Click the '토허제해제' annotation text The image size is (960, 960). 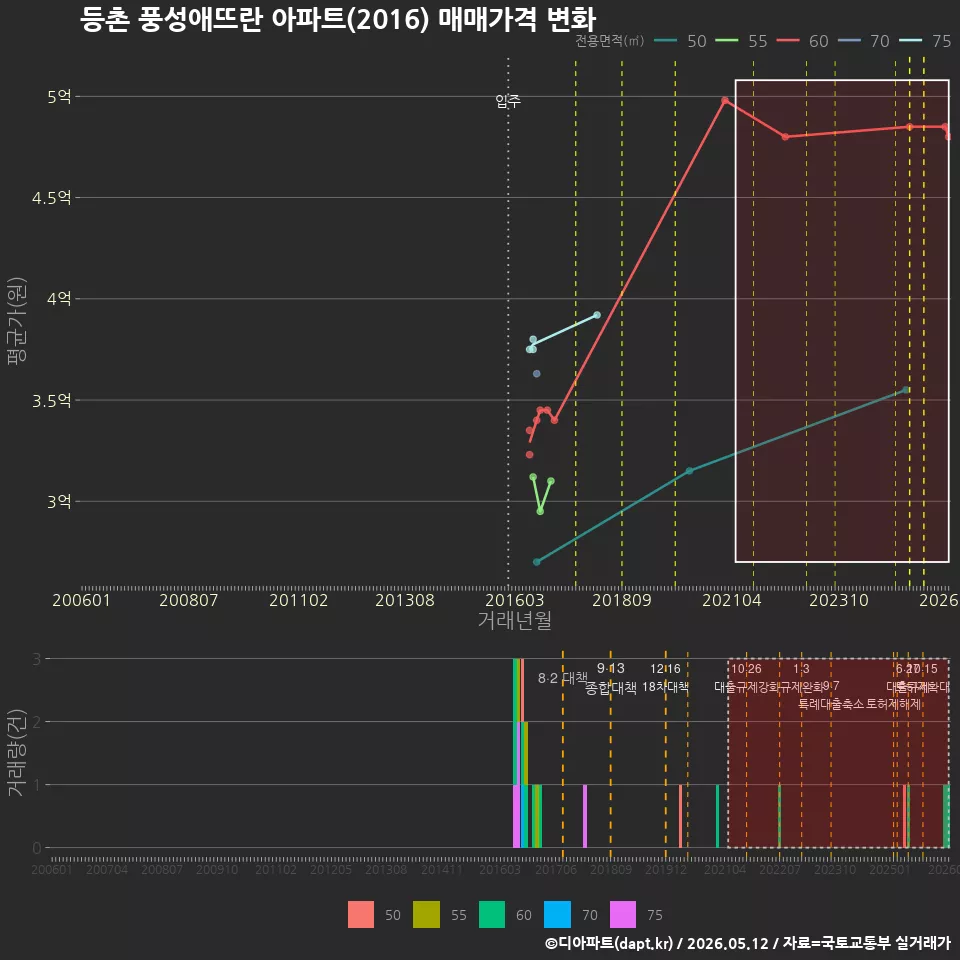pyautogui.click(x=894, y=704)
